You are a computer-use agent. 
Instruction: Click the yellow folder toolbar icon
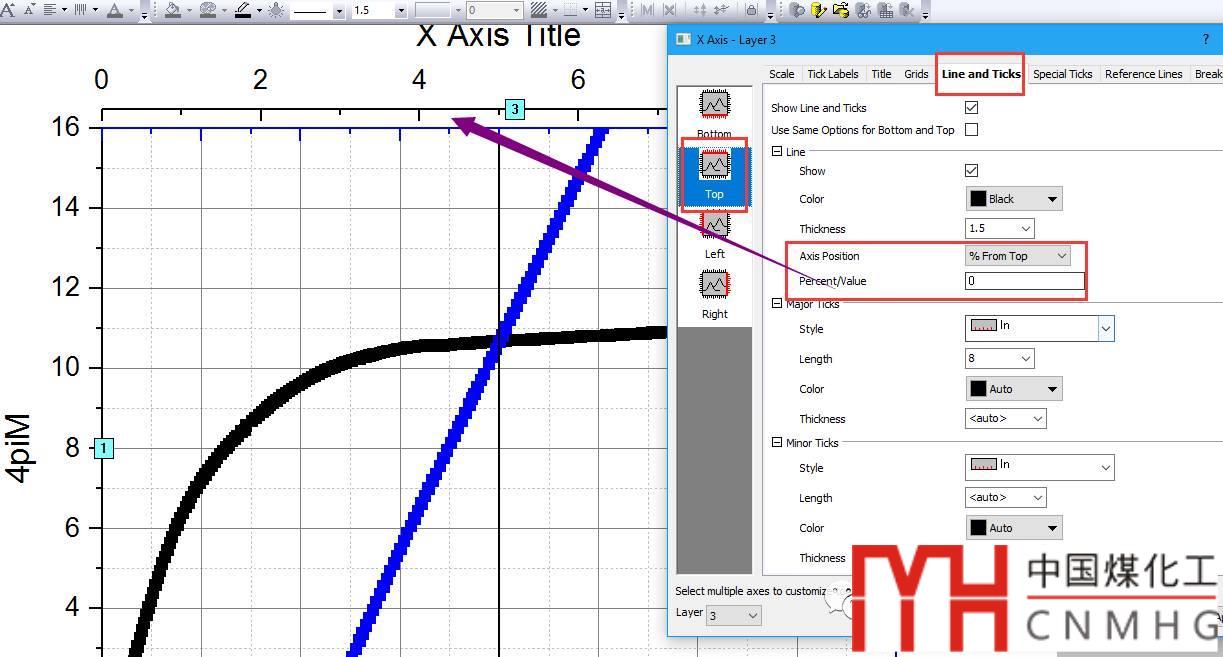coord(840,10)
